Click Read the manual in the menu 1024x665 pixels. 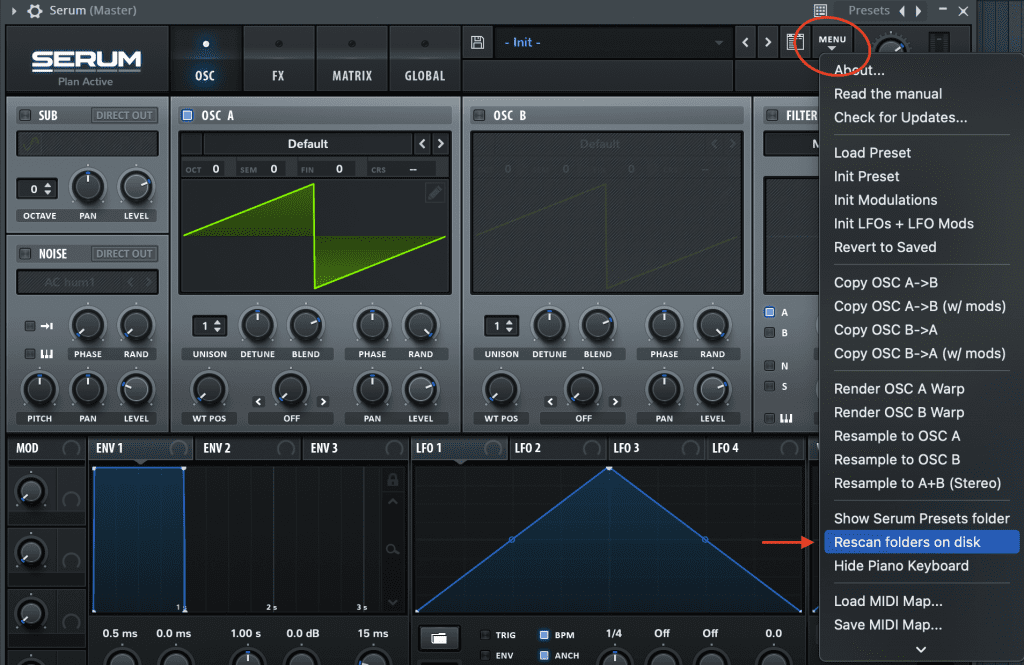pos(888,94)
